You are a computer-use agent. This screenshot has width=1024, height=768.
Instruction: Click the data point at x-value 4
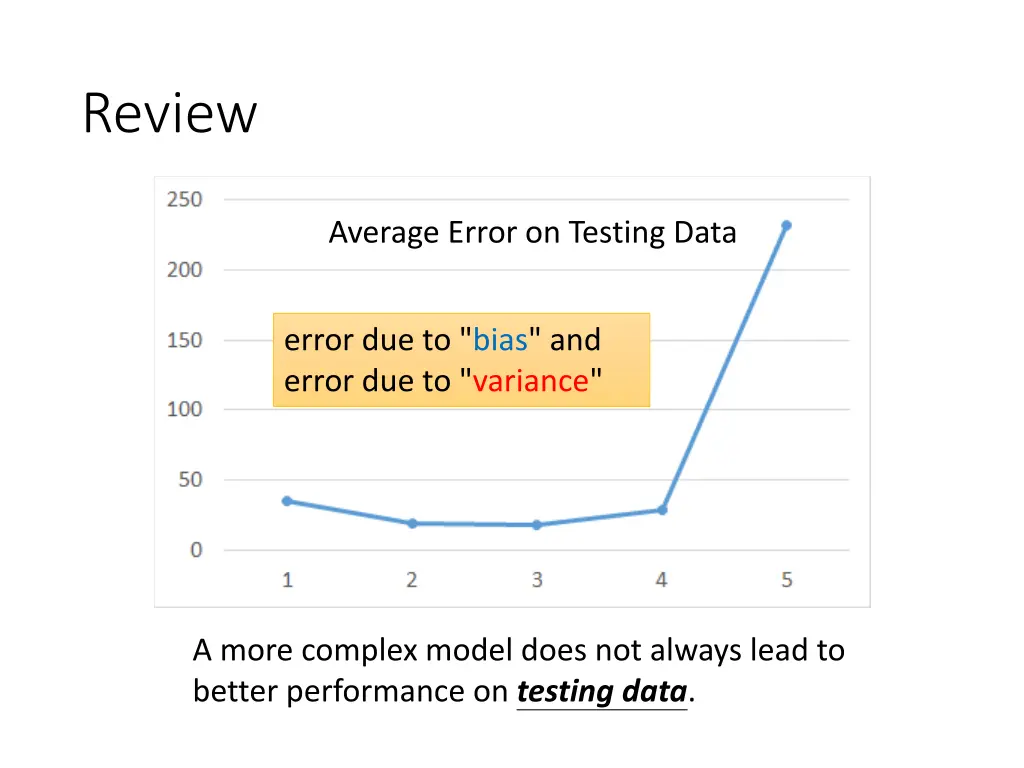tap(662, 510)
